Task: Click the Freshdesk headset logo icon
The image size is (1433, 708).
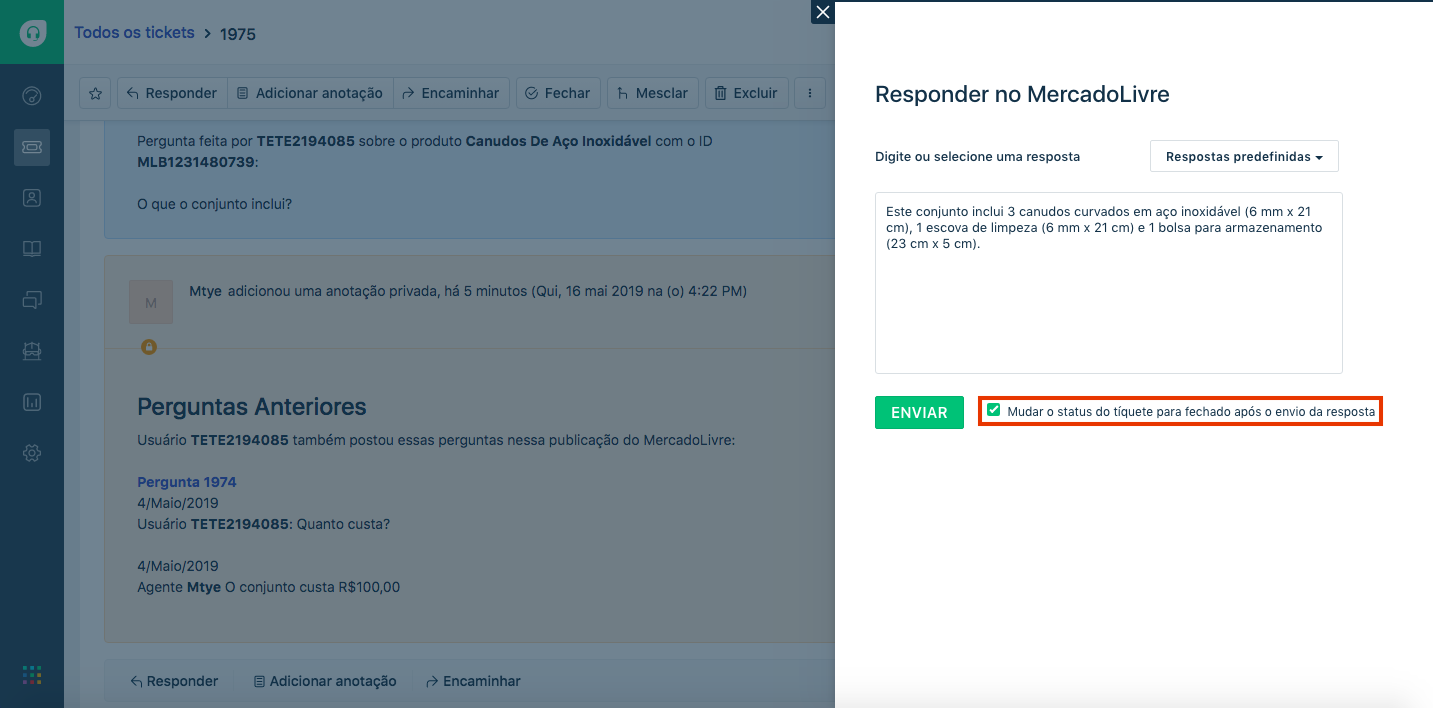Action: (32, 32)
